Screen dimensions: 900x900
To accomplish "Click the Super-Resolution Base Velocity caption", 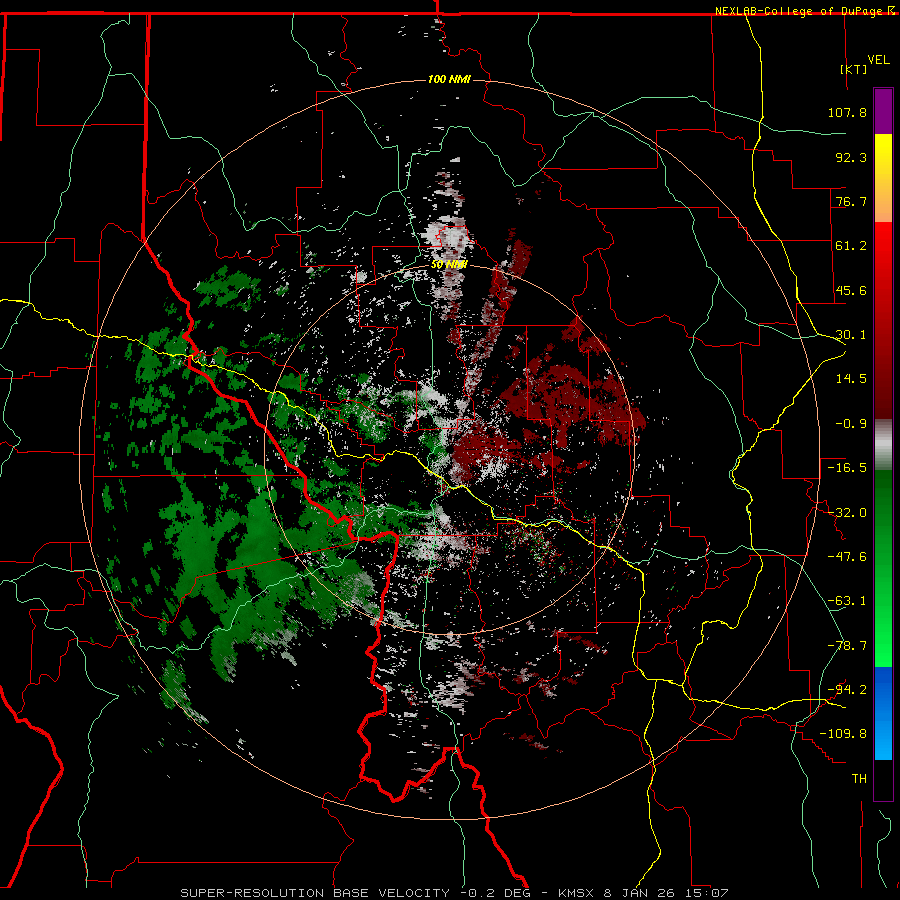I will (455, 893).
